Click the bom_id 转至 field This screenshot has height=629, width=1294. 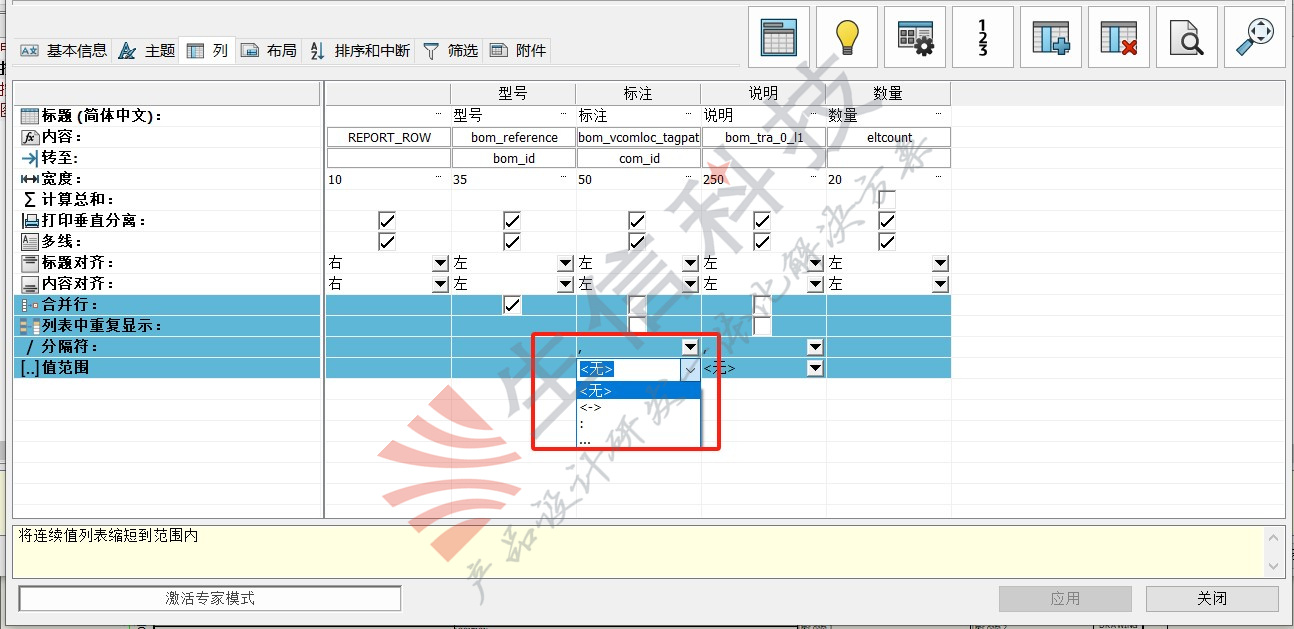tap(513, 158)
